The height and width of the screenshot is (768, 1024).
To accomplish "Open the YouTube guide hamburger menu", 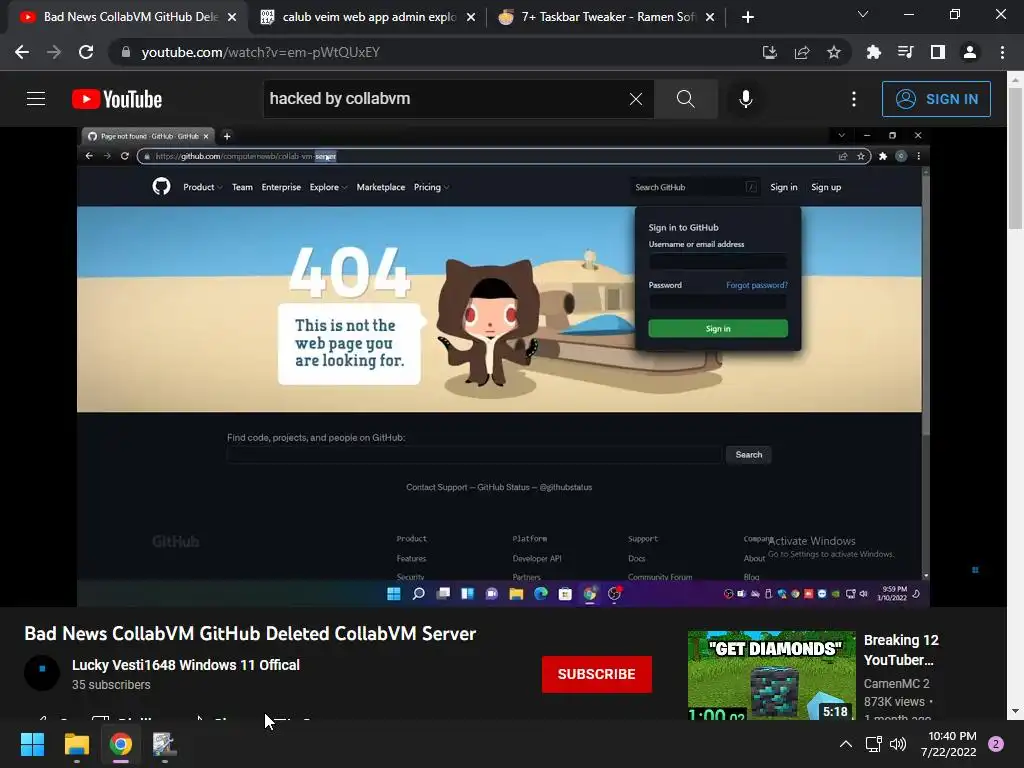I will click(36, 99).
